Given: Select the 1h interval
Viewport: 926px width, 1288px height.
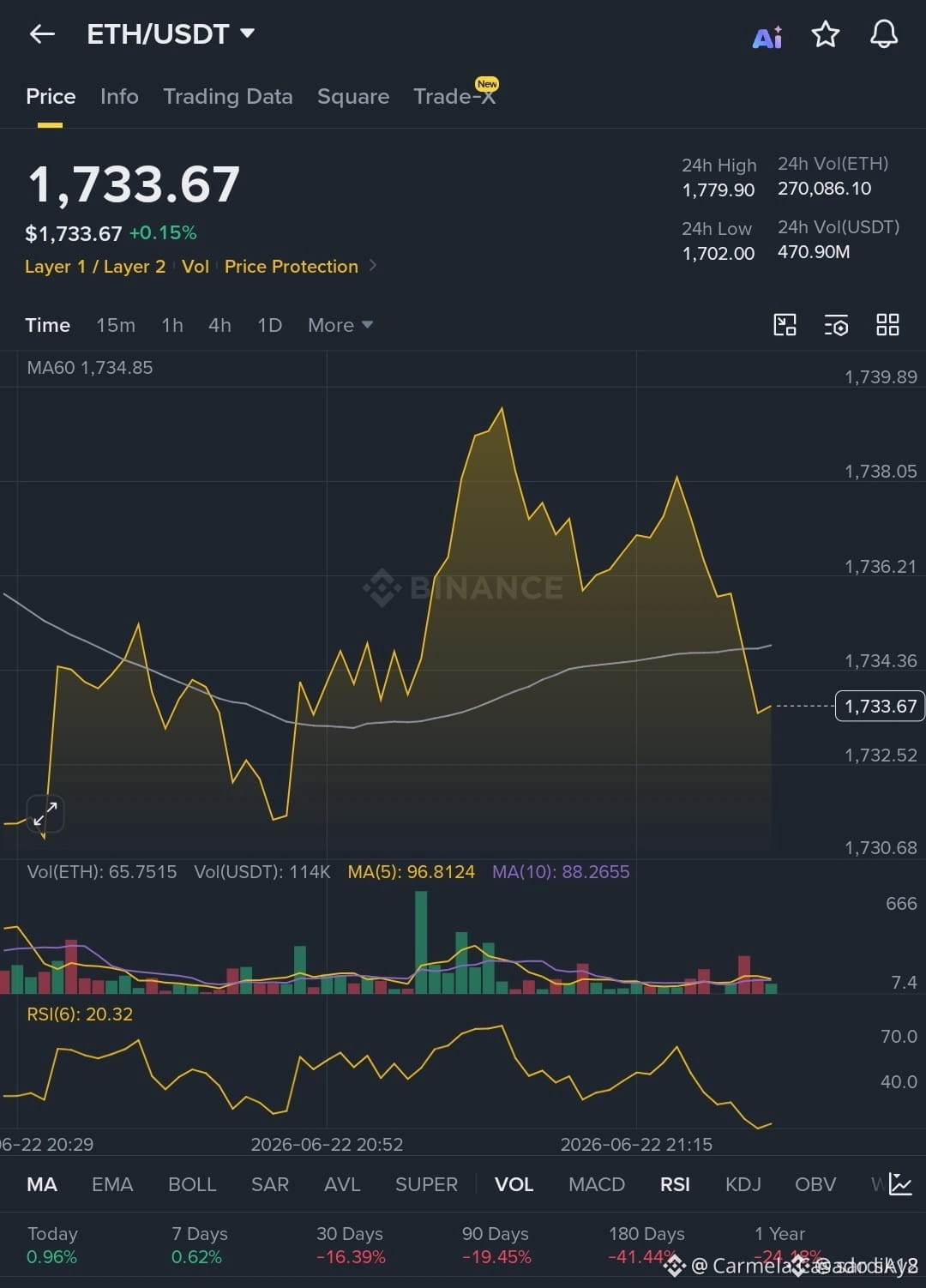Looking at the screenshot, I should click(x=172, y=325).
